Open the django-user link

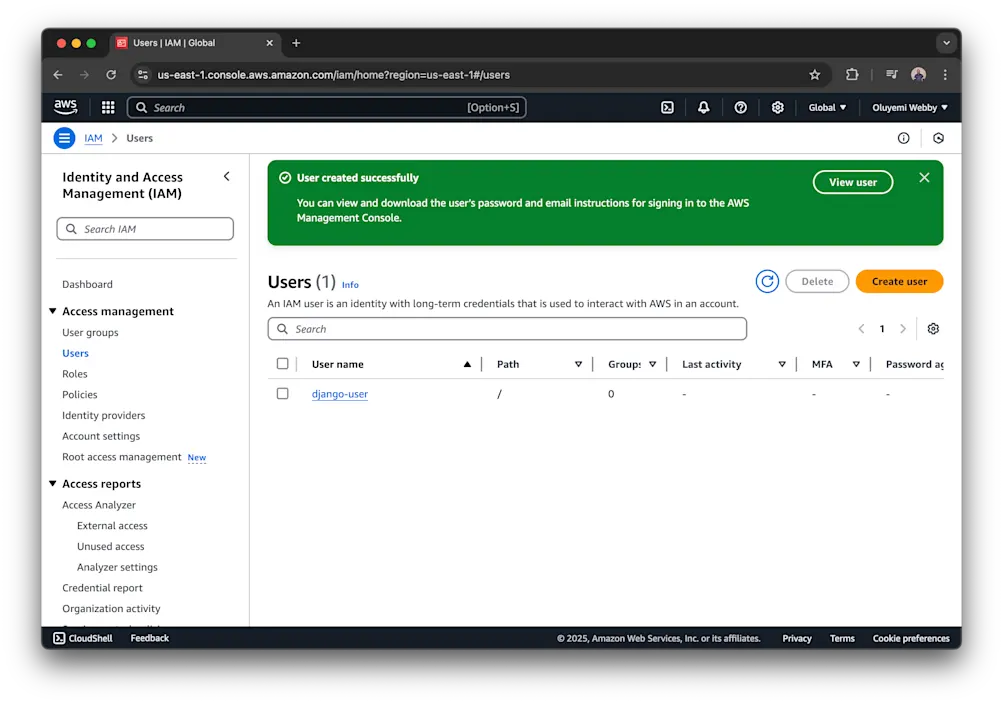click(338, 393)
